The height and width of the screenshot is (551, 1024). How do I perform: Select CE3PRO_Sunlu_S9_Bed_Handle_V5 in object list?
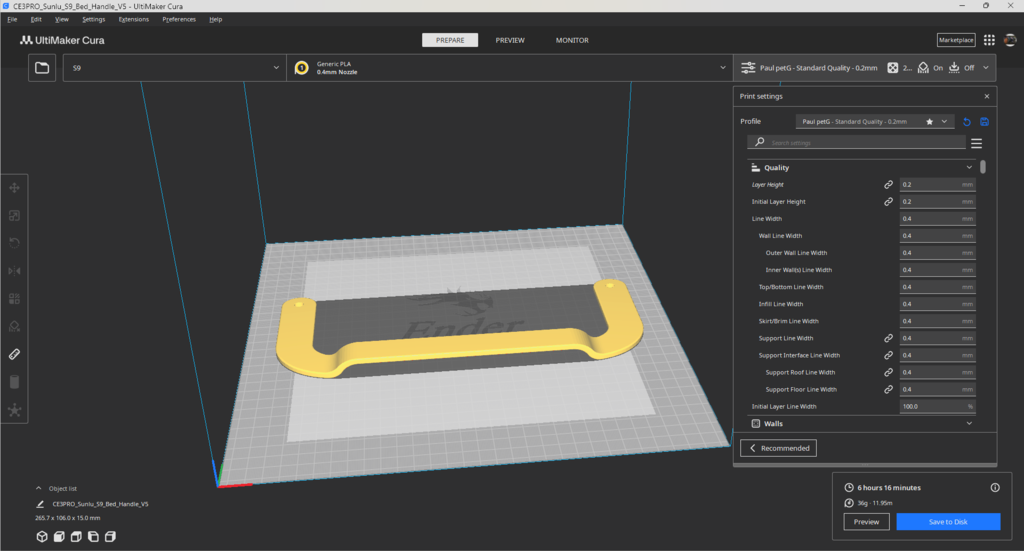click(100, 504)
